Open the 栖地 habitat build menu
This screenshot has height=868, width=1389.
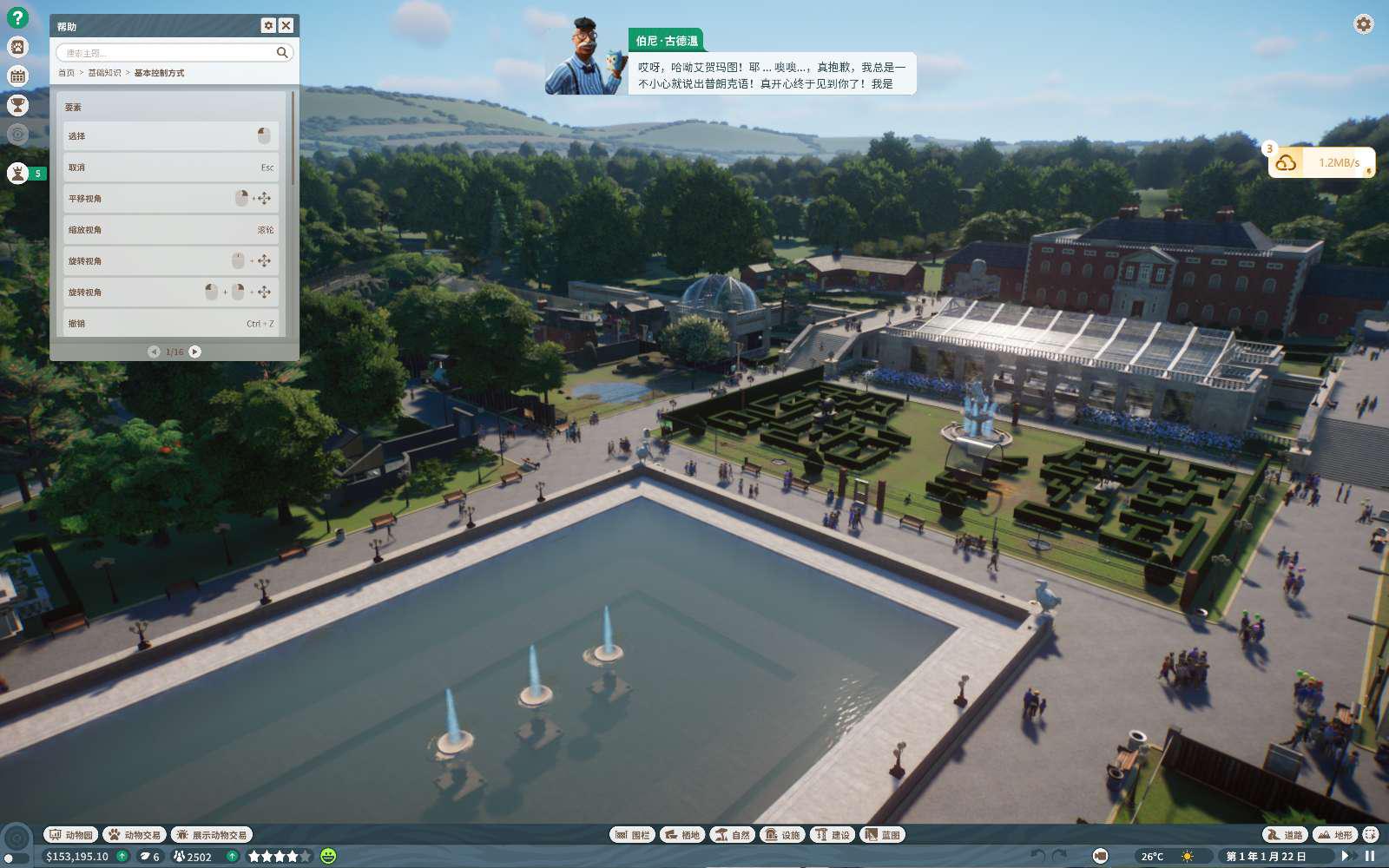[682, 835]
